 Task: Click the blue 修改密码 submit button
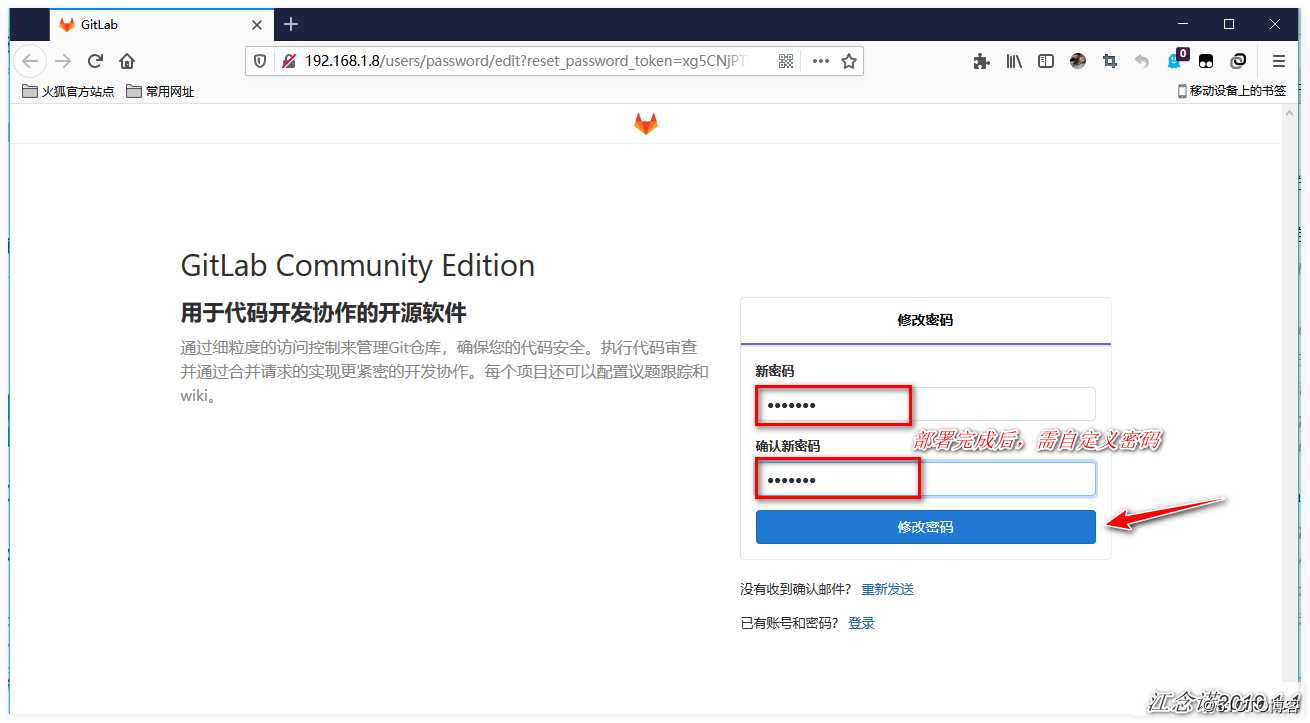pyautogui.click(x=926, y=527)
